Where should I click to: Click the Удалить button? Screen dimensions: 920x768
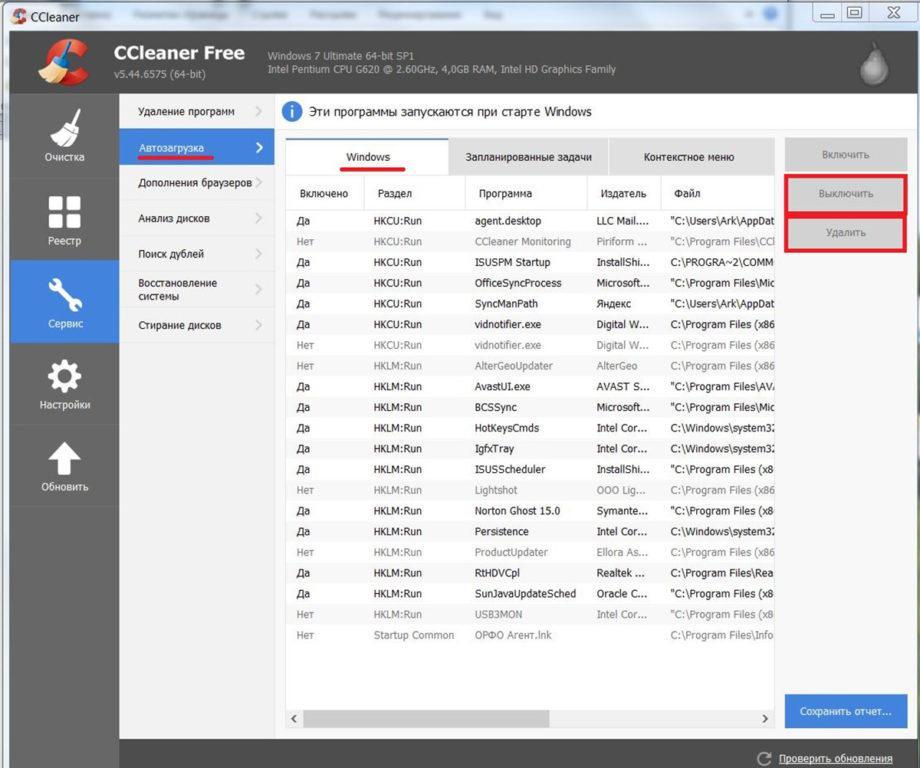click(845, 232)
